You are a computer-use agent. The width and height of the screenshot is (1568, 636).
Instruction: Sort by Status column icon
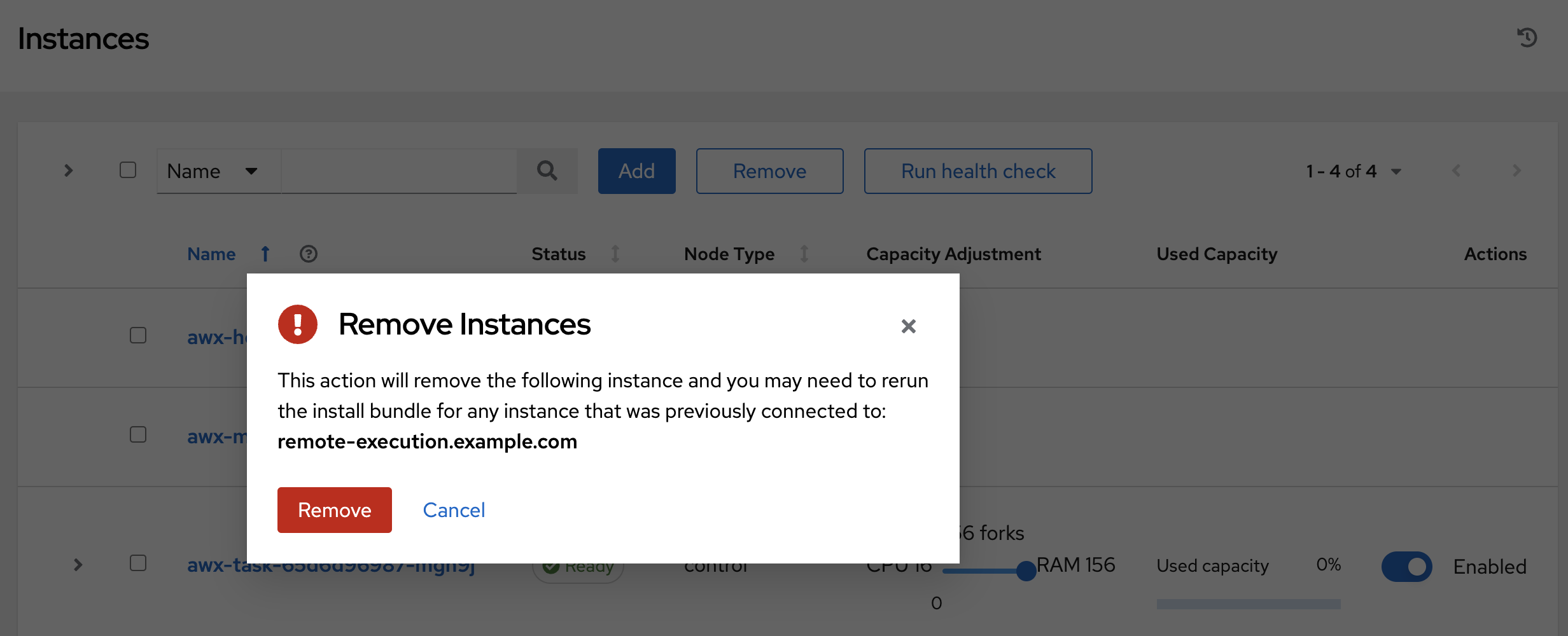click(x=615, y=254)
